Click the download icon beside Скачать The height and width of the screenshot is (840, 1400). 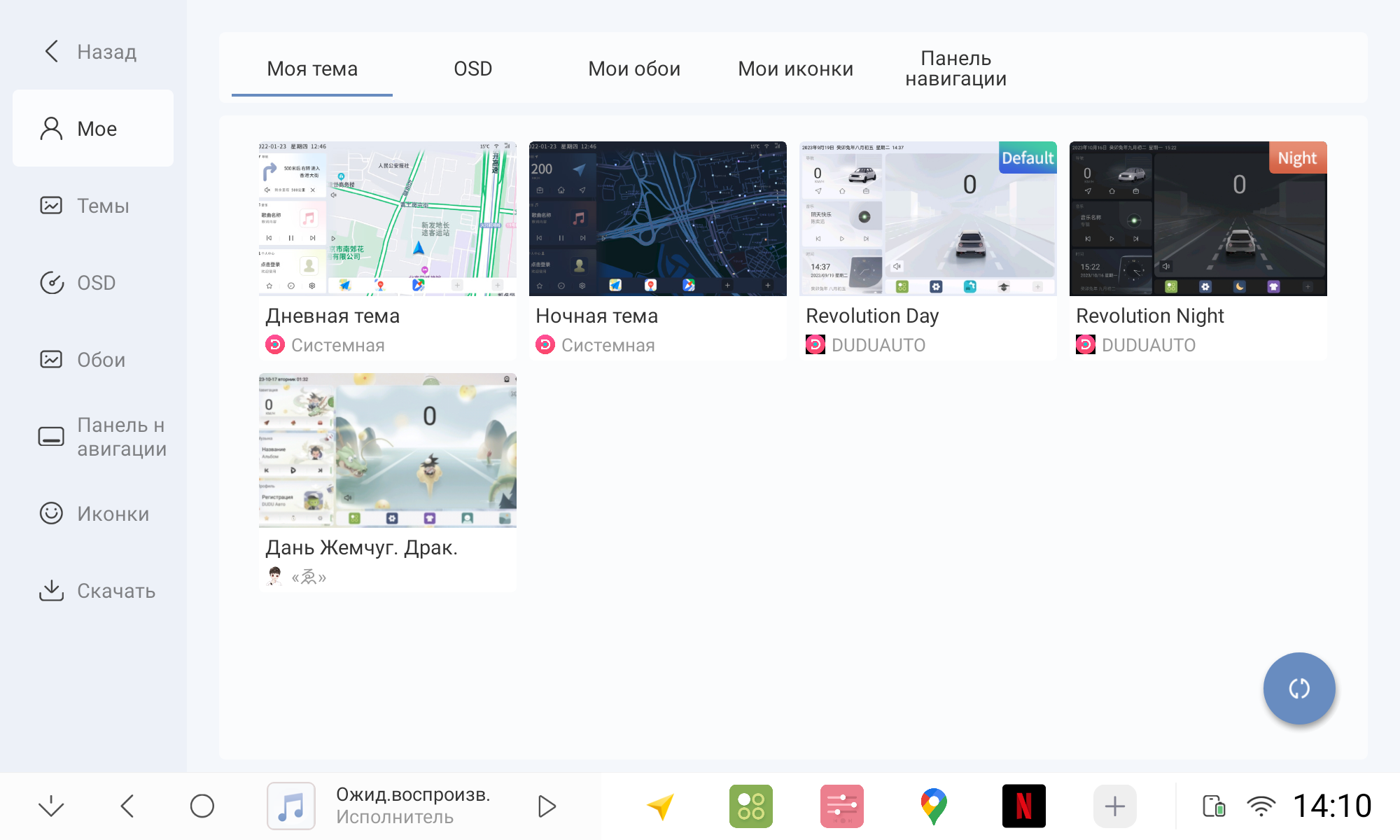tap(51, 590)
